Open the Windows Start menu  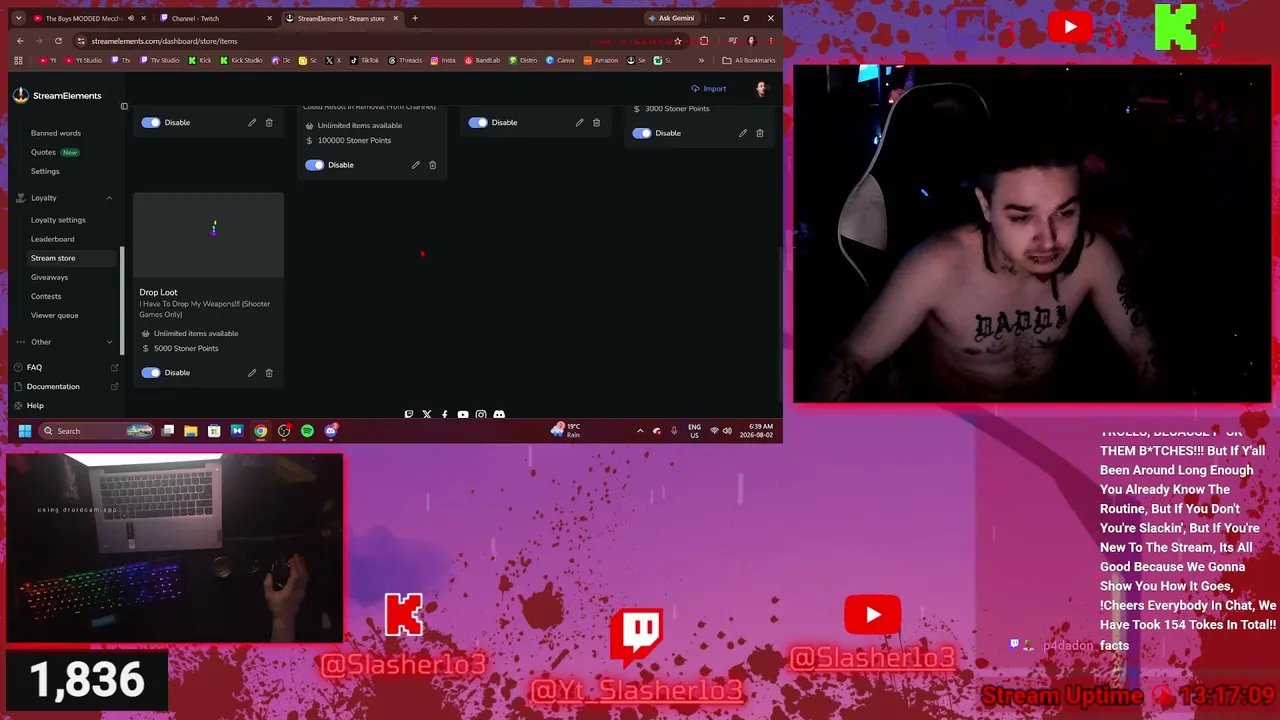pos(24,431)
